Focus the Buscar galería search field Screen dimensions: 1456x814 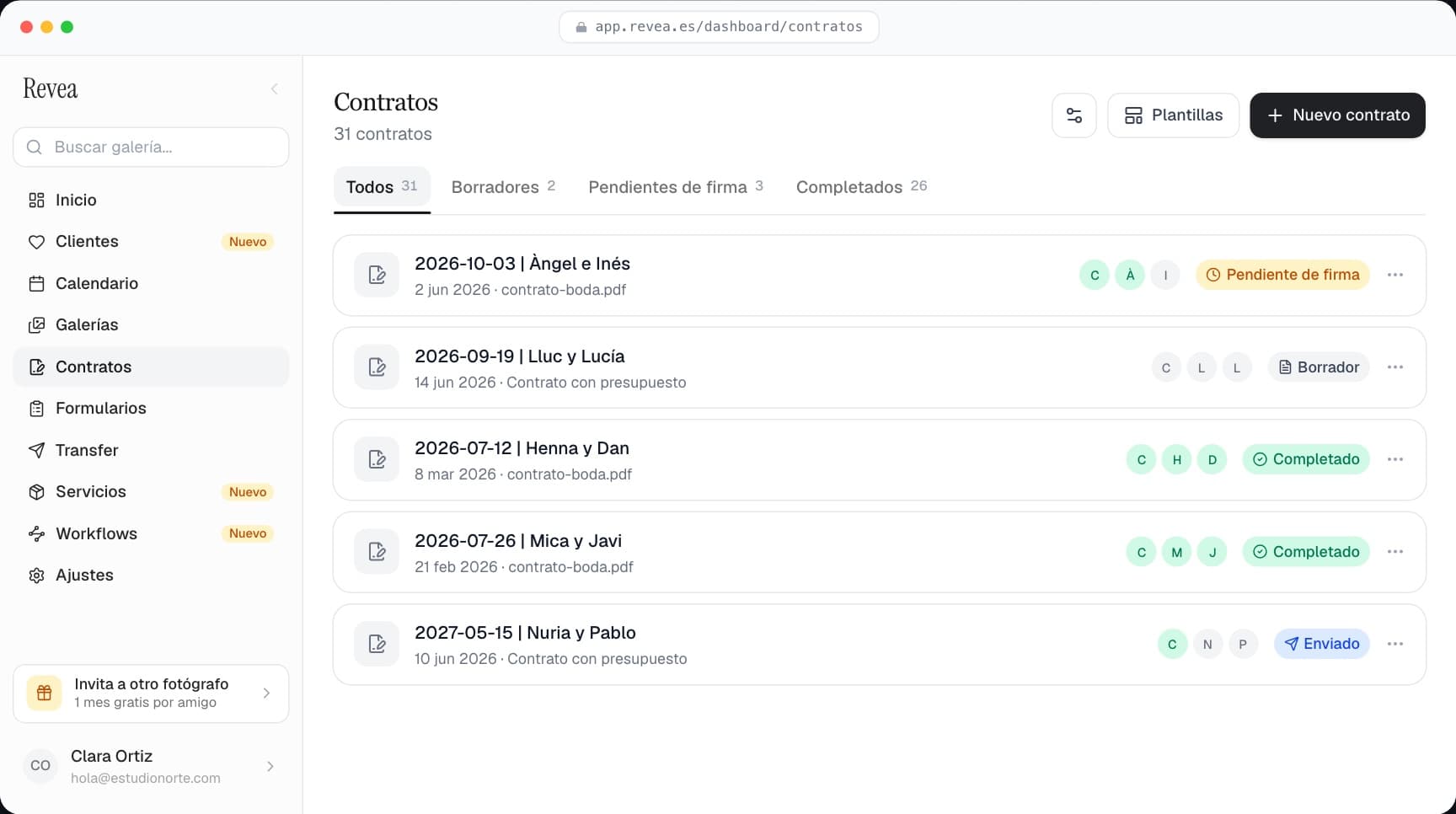(151, 147)
